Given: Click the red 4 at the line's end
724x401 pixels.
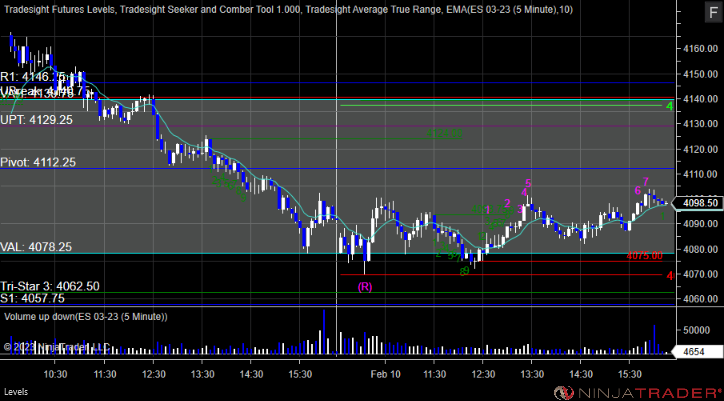Looking at the screenshot, I should tap(670, 276).
